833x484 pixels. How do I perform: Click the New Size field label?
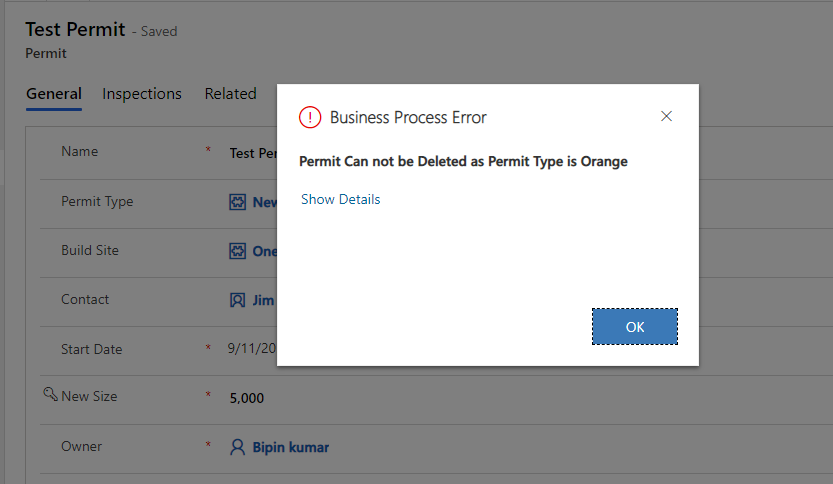tap(89, 396)
